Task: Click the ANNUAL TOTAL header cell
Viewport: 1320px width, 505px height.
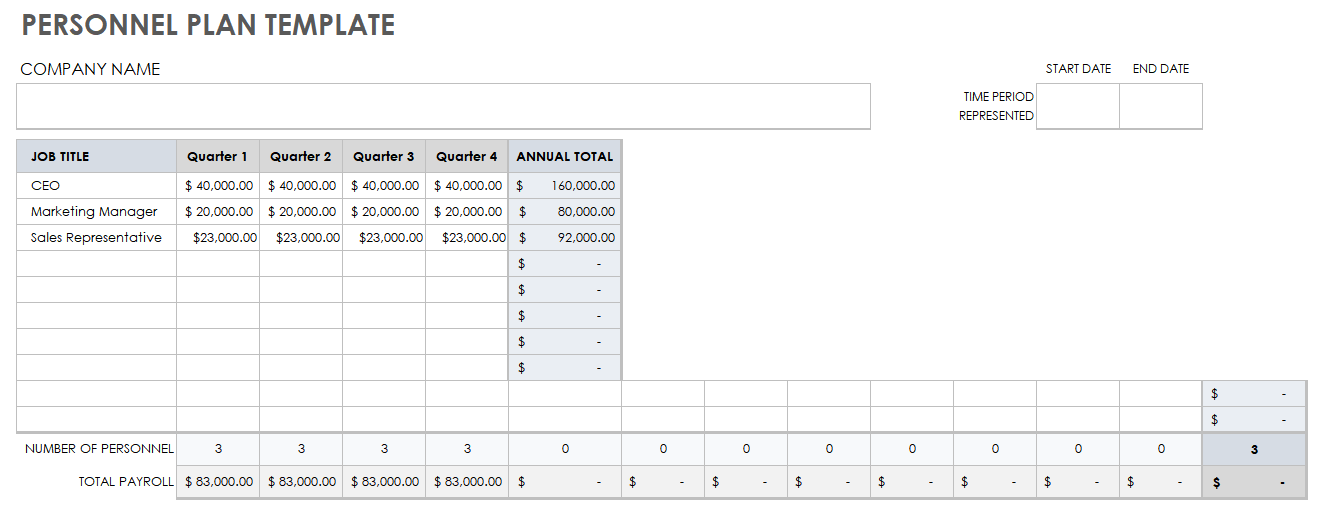Action: [x=565, y=157]
